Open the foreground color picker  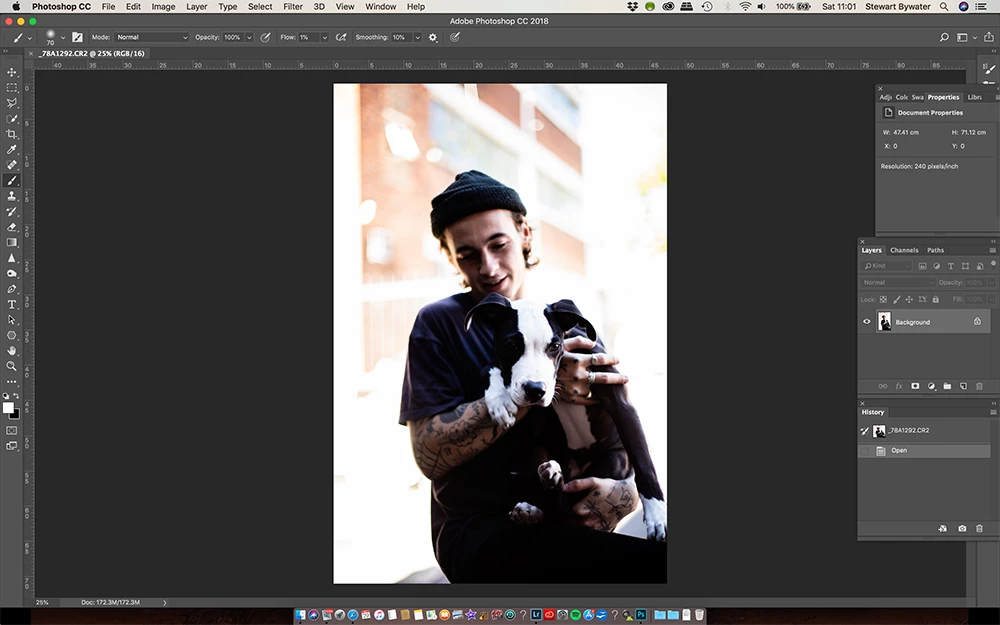(8, 408)
